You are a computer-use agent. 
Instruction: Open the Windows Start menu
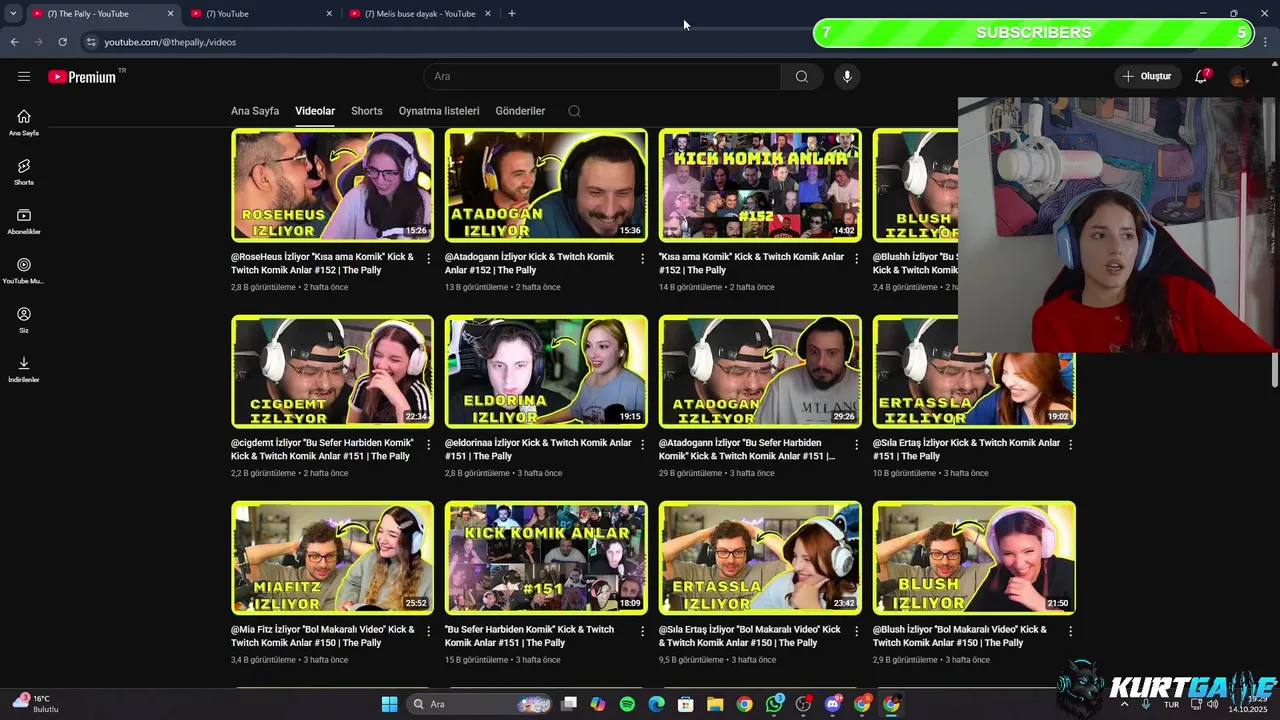[x=389, y=704]
